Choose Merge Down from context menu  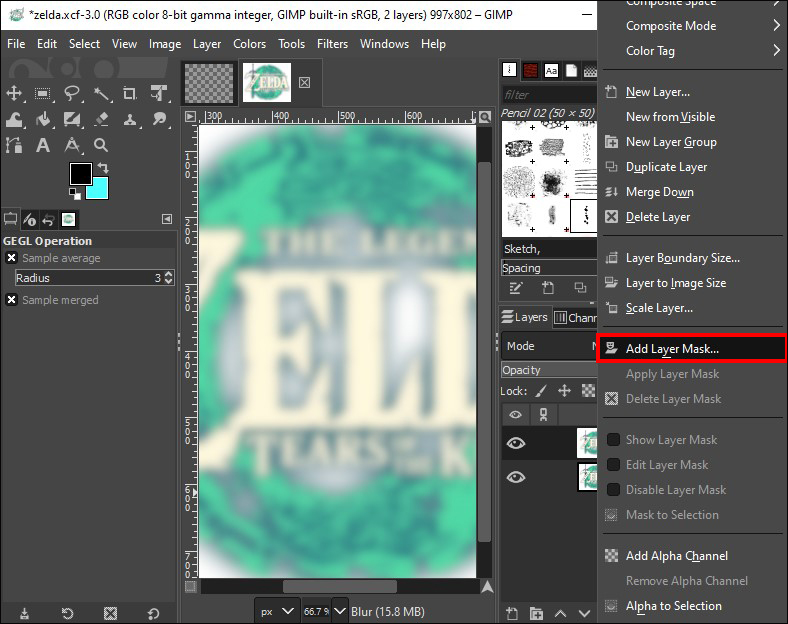tap(660, 192)
